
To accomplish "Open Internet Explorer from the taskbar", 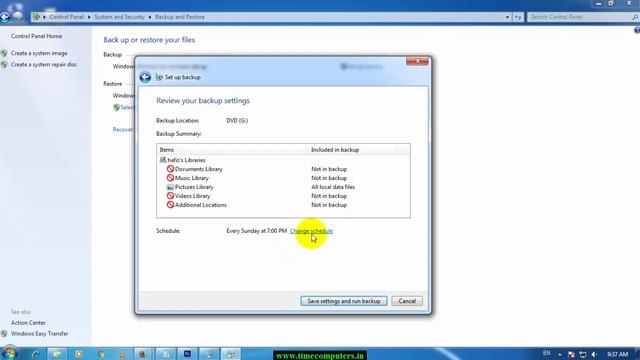I will click(36, 354).
